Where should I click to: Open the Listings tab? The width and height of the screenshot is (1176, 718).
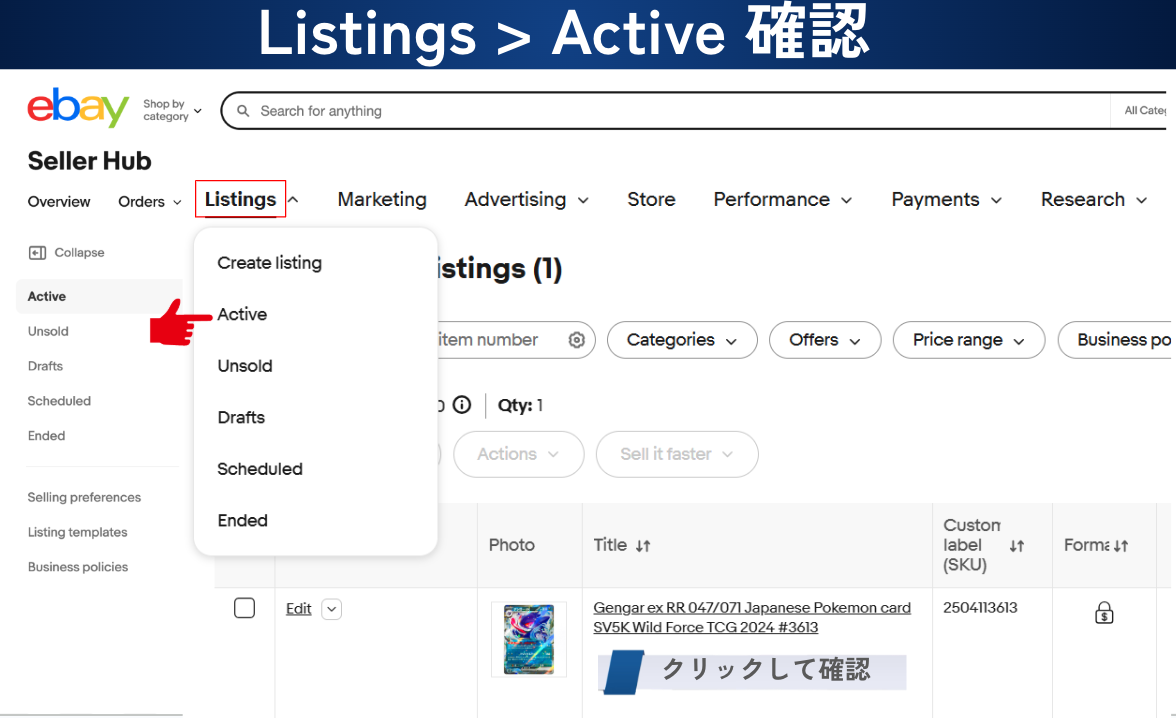click(240, 199)
